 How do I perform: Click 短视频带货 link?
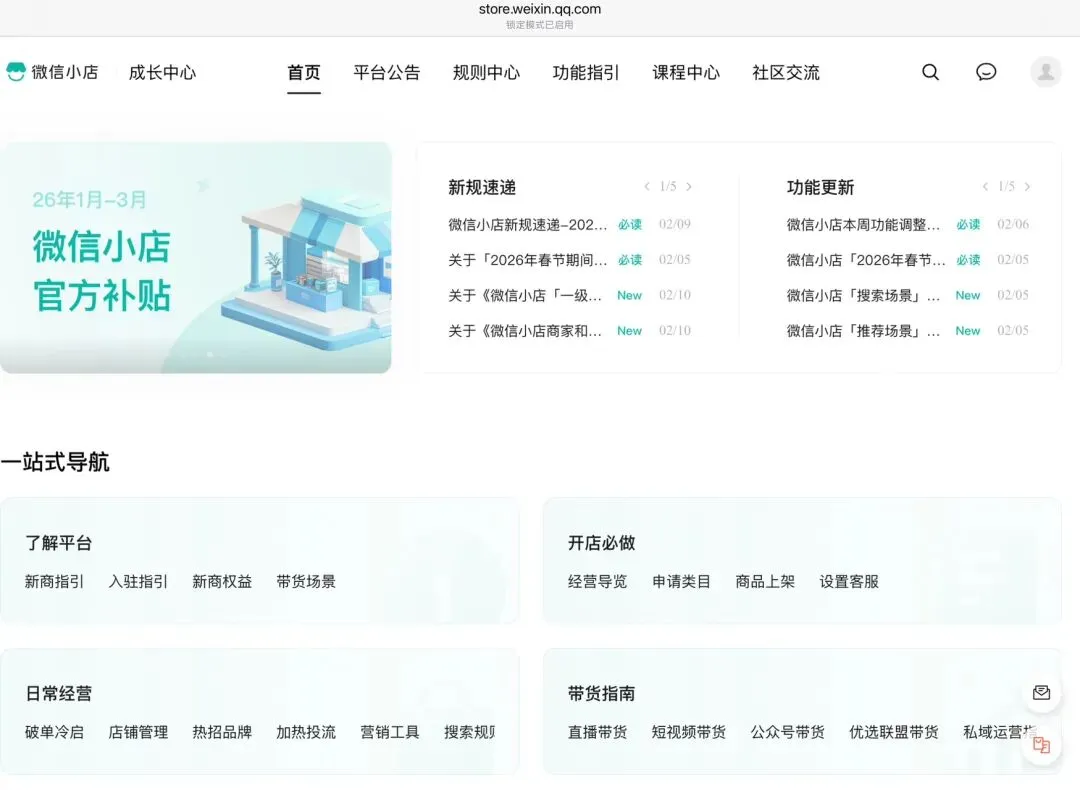click(x=689, y=732)
